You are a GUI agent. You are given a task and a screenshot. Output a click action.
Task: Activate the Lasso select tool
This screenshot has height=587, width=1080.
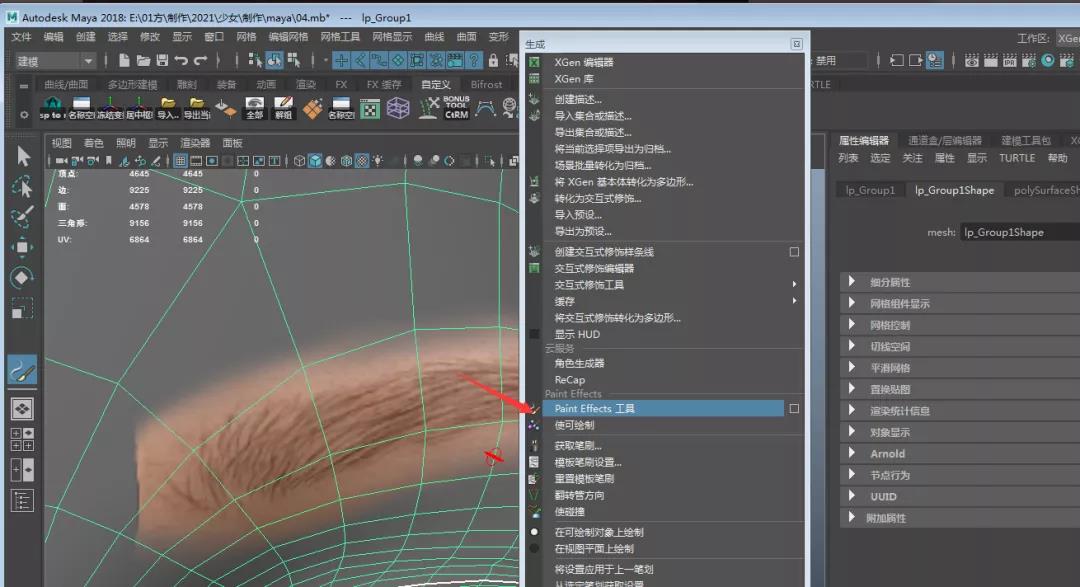pos(22,187)
